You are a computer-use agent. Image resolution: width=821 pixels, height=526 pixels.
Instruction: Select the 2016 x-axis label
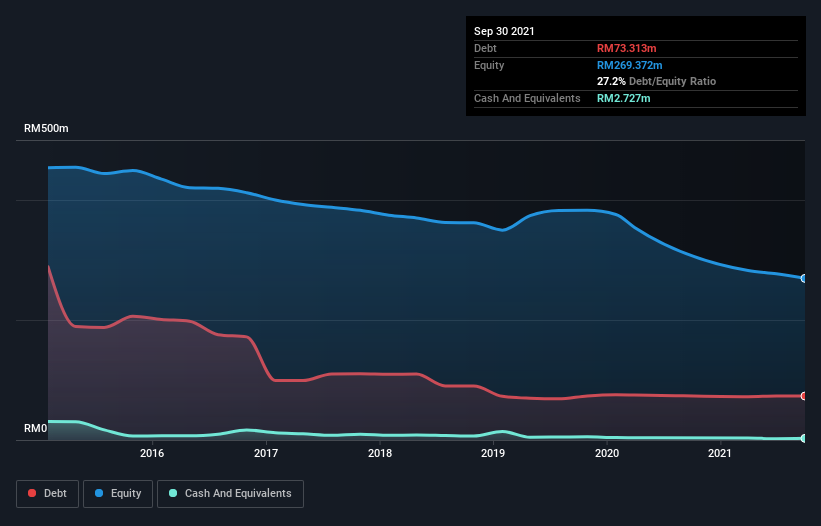click(x=152, y=453)
